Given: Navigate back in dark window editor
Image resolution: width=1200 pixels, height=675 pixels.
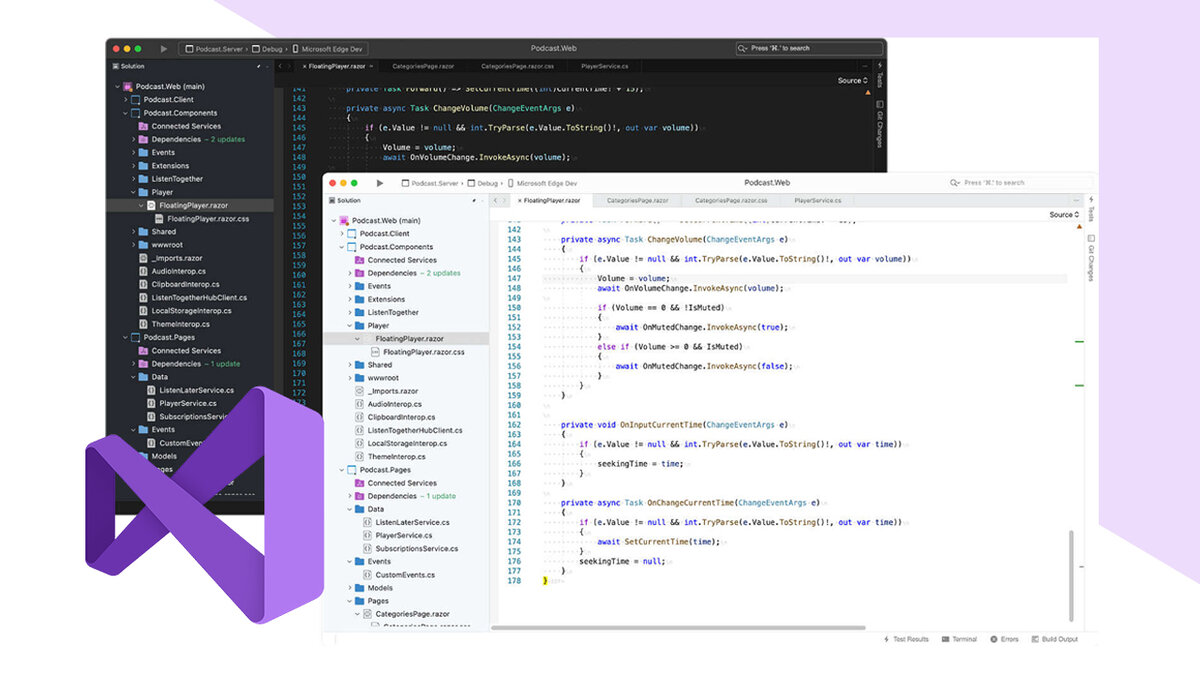Looking at the screenshot, I should coord(279,66).
